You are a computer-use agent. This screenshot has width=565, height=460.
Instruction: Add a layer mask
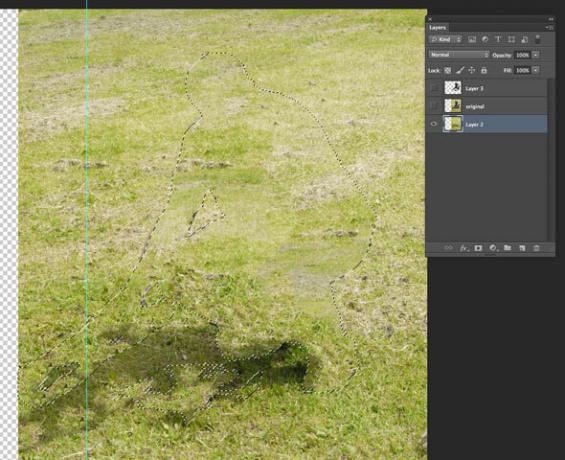coord(478,248)
